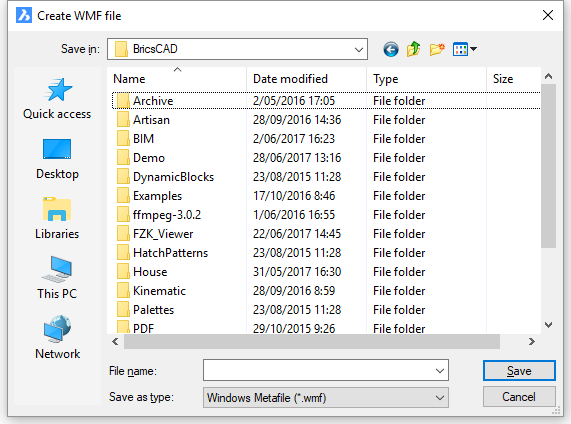Open the Save as type dropdown
The width and height of the screenshot is (571, 424).
[x=326, y=398]
